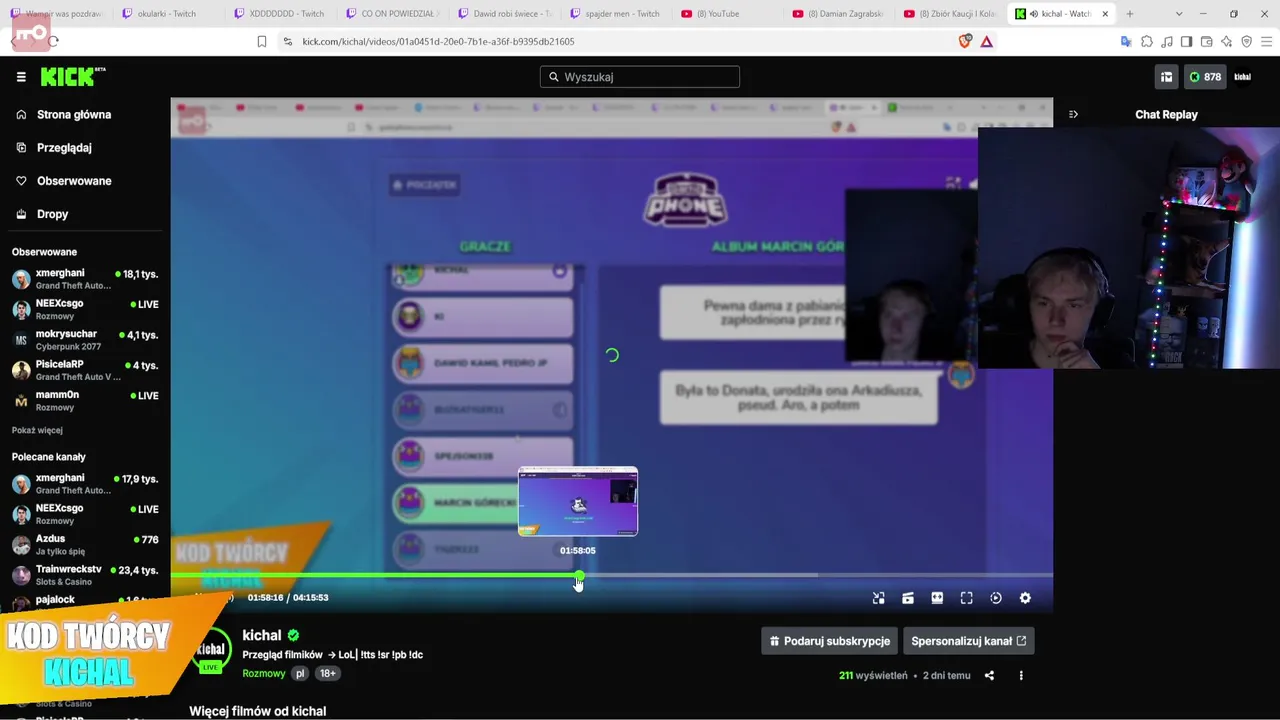The height and width of the screenshot is (720, 1280).
Task: Switch to the XDDDDDDD - Twitch tab
Action: pos(280,14)
